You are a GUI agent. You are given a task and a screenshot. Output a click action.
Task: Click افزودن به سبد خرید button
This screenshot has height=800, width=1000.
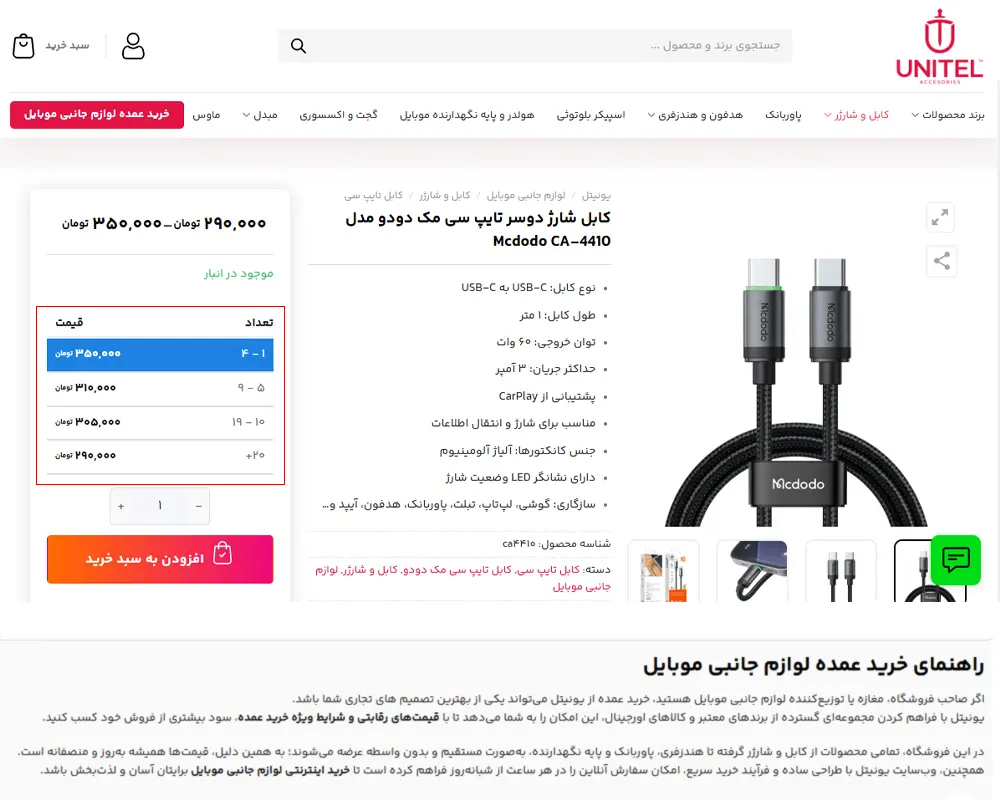[x=160, y=559]
